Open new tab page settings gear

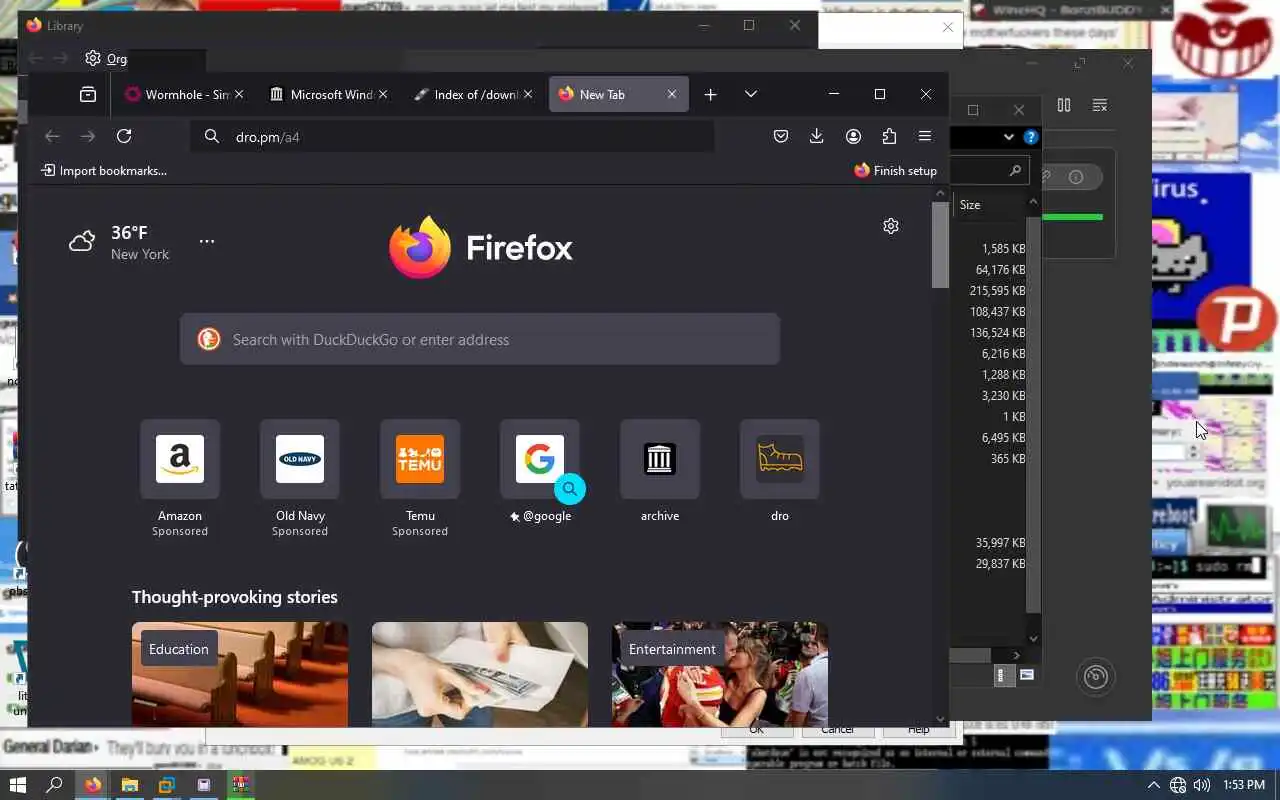point(891,226)
